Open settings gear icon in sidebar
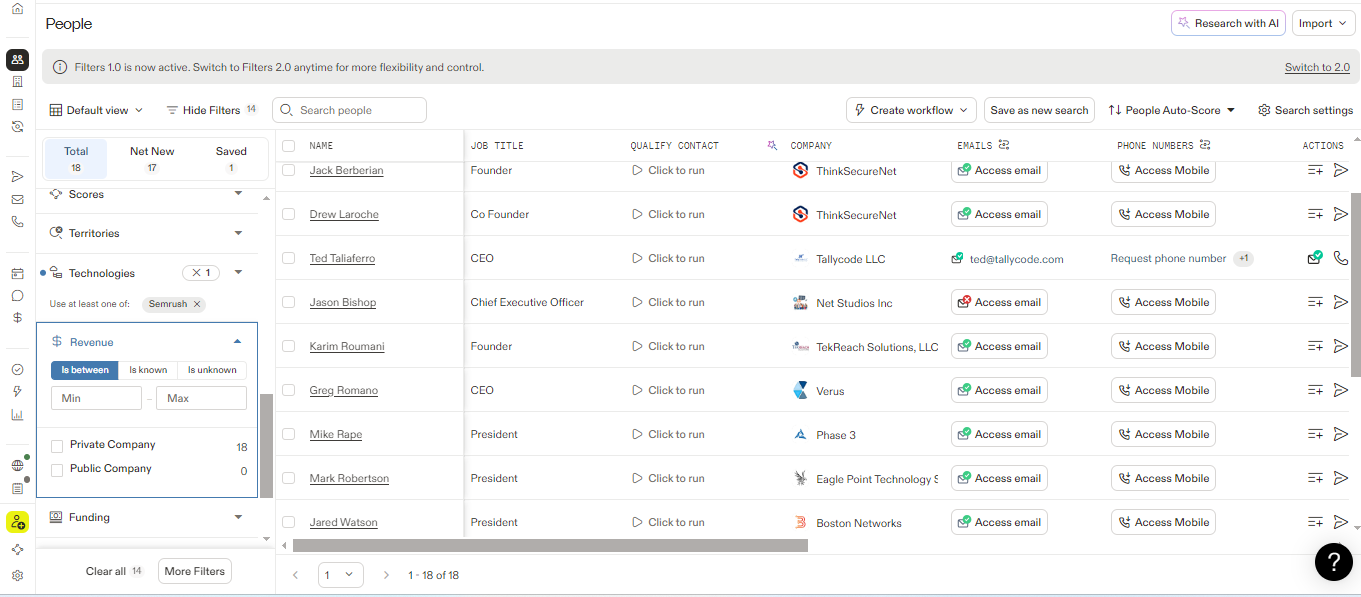The image size is (1361, 597). pos(17,576)
